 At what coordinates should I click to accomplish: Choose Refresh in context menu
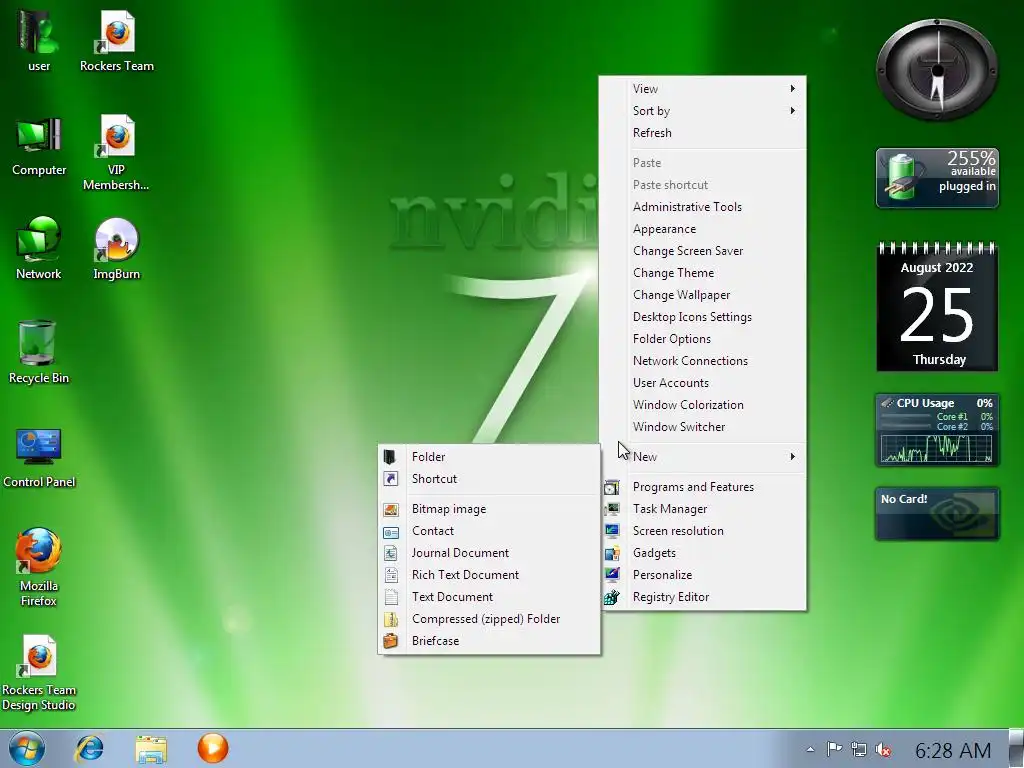[703, 133]
